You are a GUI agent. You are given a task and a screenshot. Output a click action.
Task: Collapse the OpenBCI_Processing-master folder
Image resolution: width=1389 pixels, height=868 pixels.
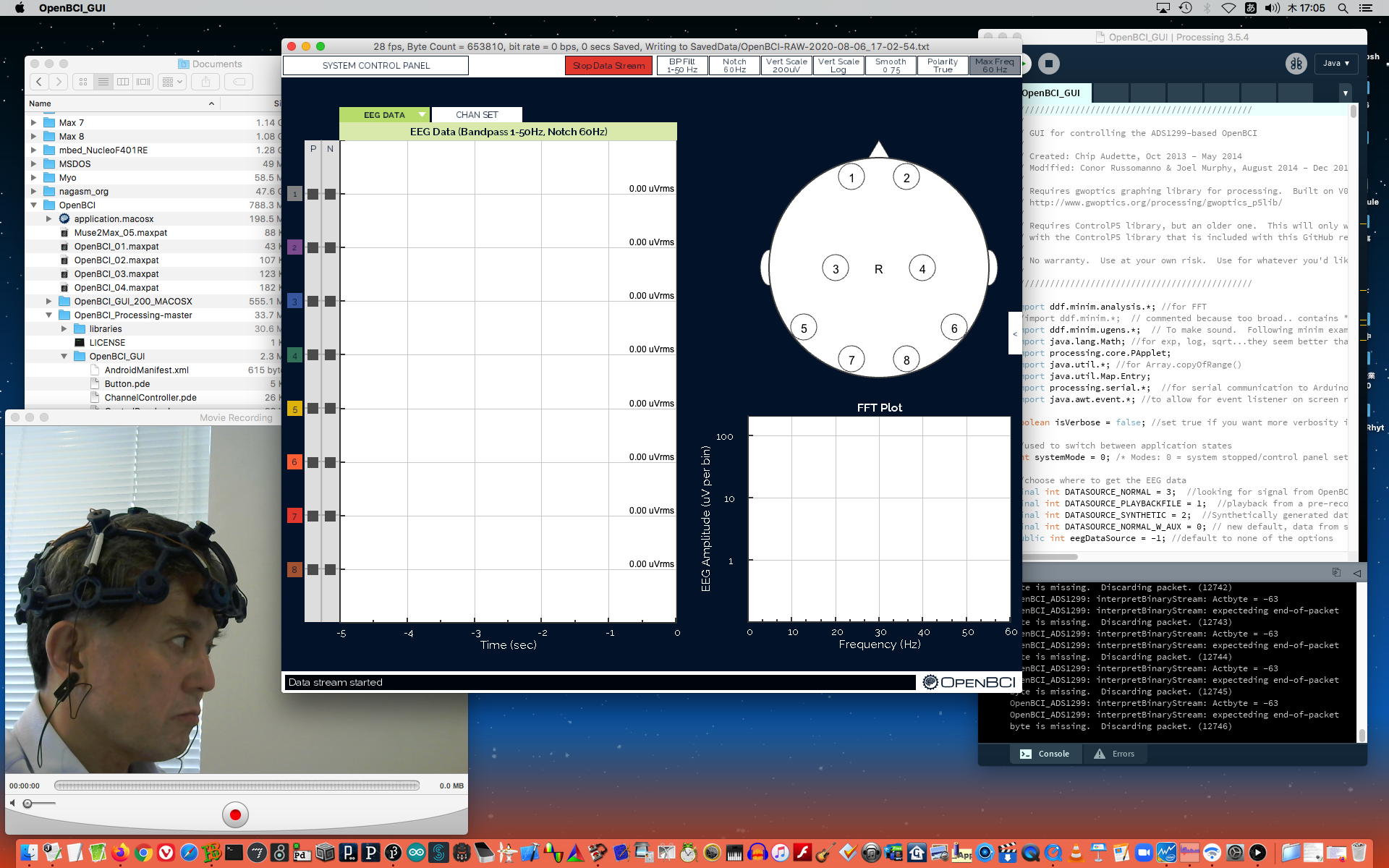48,315
